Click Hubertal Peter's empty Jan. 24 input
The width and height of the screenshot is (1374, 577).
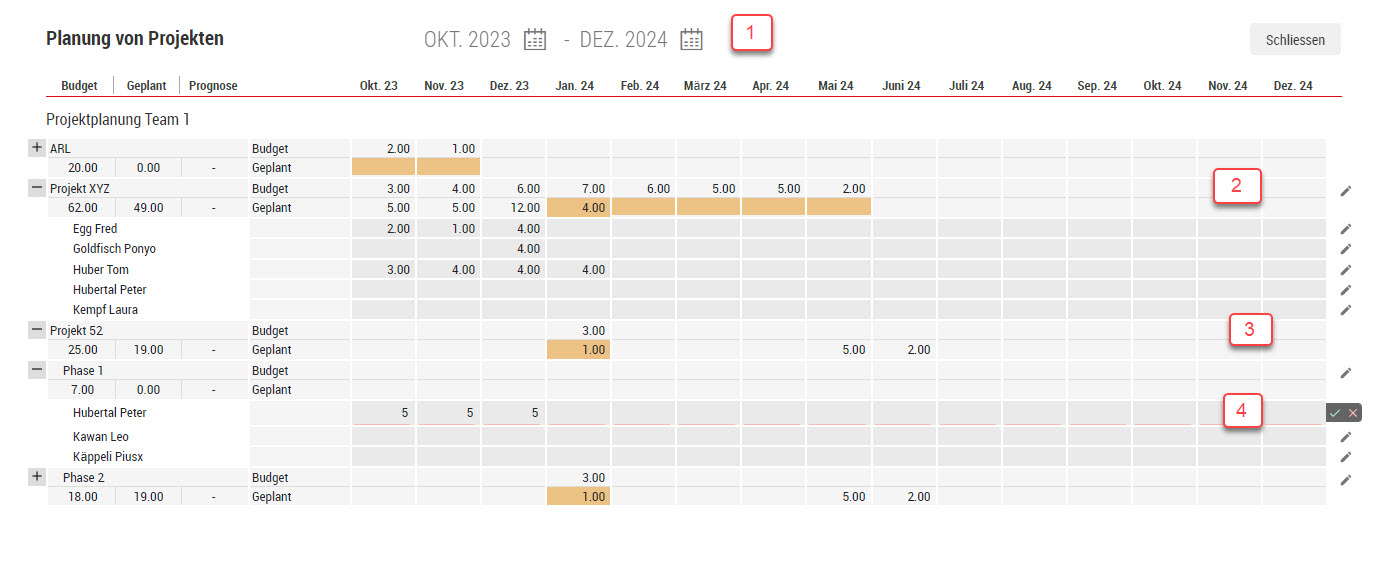(579, 412)
